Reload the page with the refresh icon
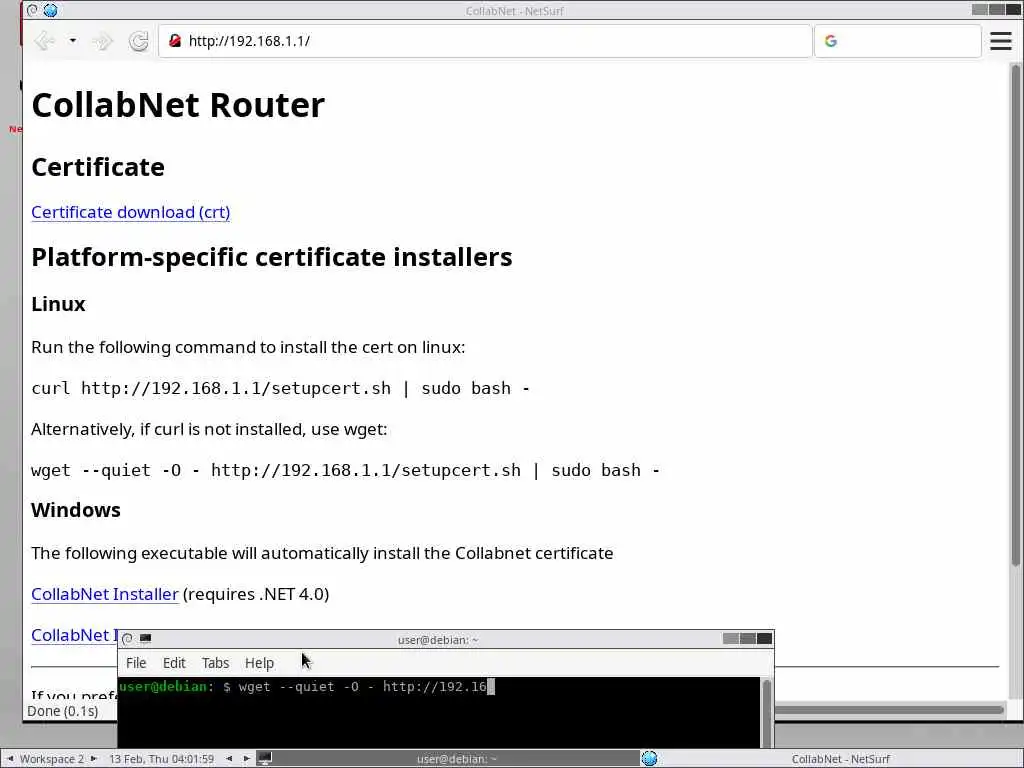Image resolution: width=1024 pixels, height=768 pixels. point(138,41)
